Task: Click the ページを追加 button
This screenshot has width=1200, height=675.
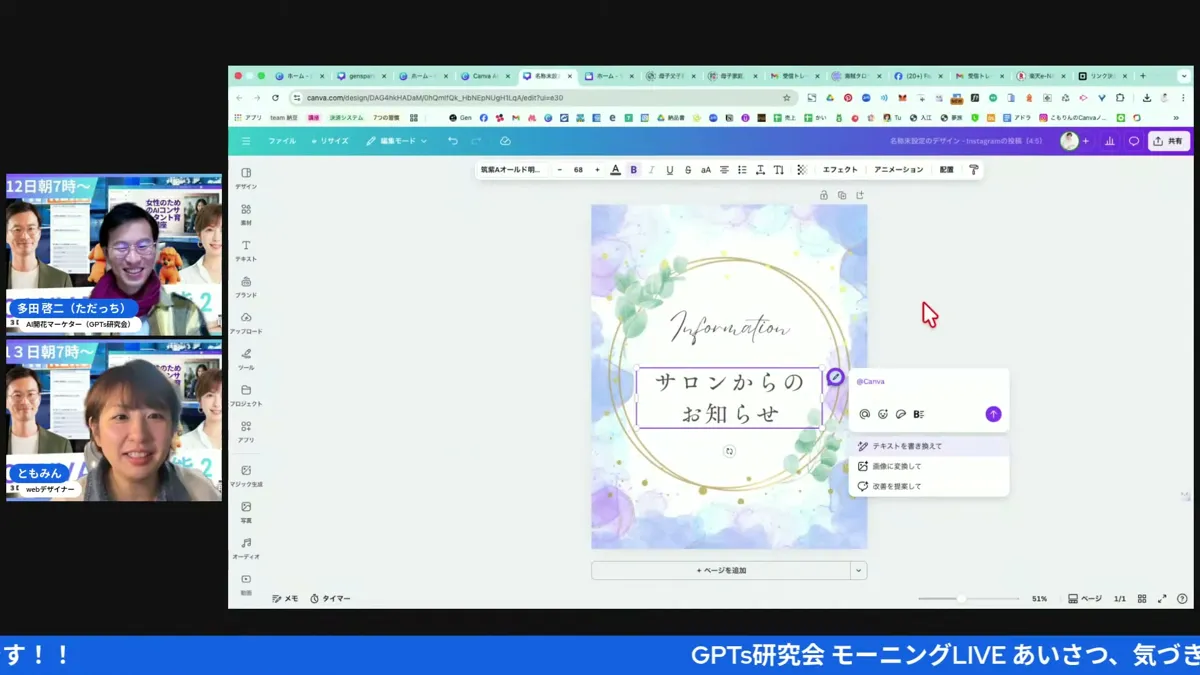Action: tap(721, 570)
